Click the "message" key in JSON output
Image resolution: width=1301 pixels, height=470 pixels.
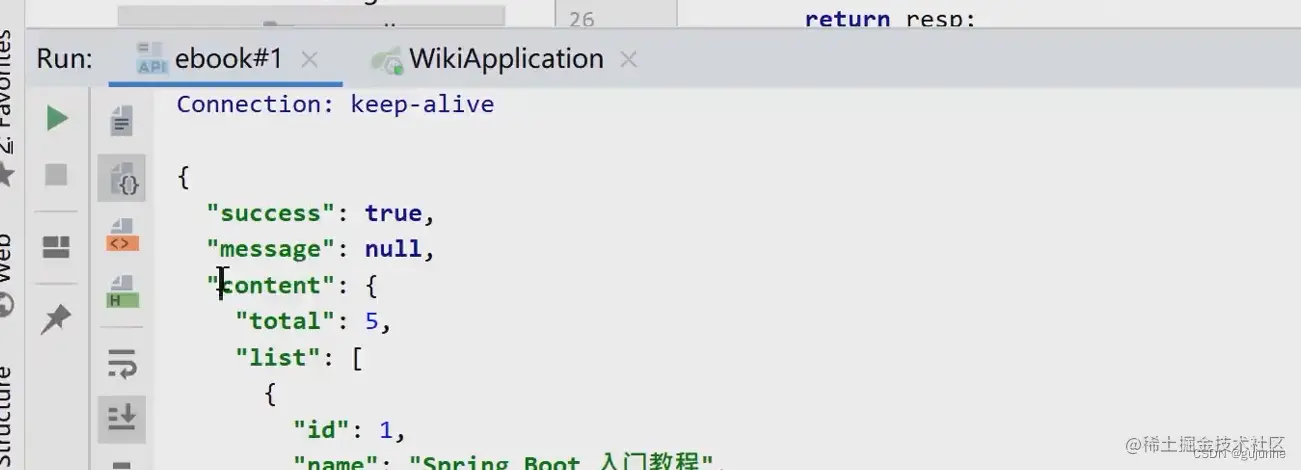click(271, 249)
